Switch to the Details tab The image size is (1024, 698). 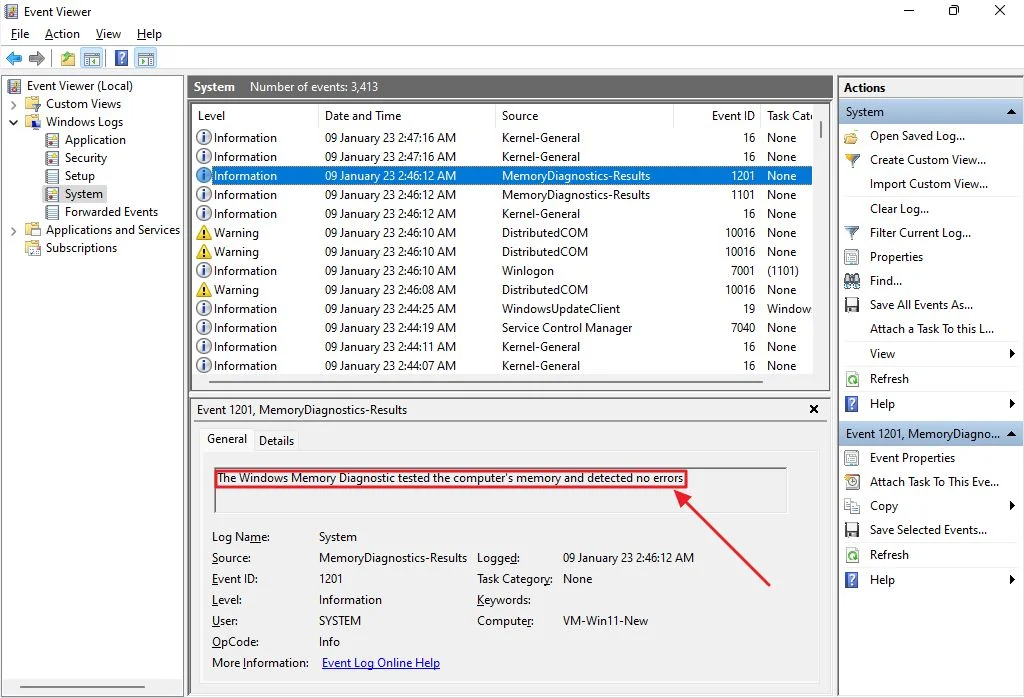[x=276, y=441]
